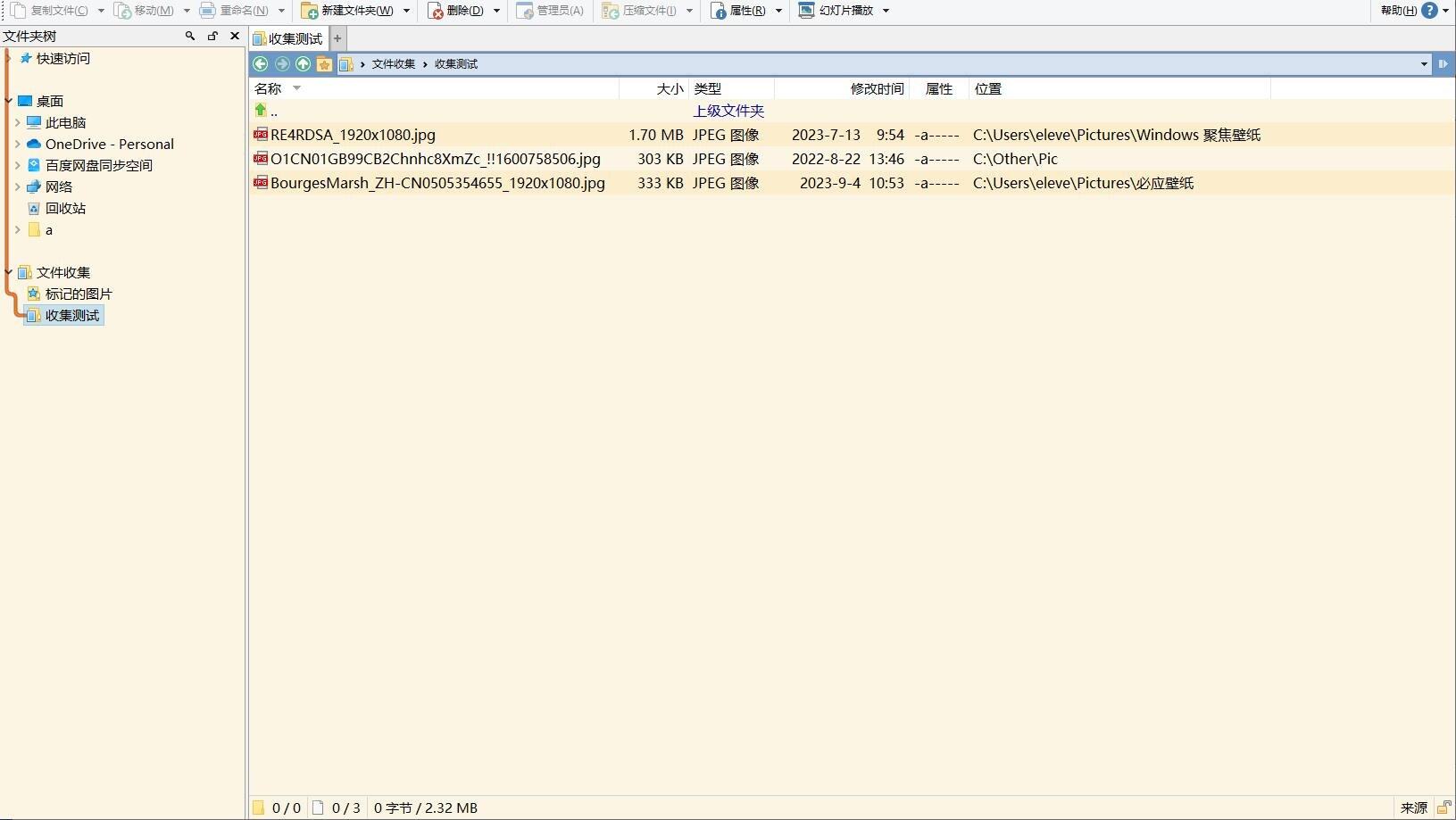
Task: Click the search icon in 文件夹树 header
Action: (190, 36)
